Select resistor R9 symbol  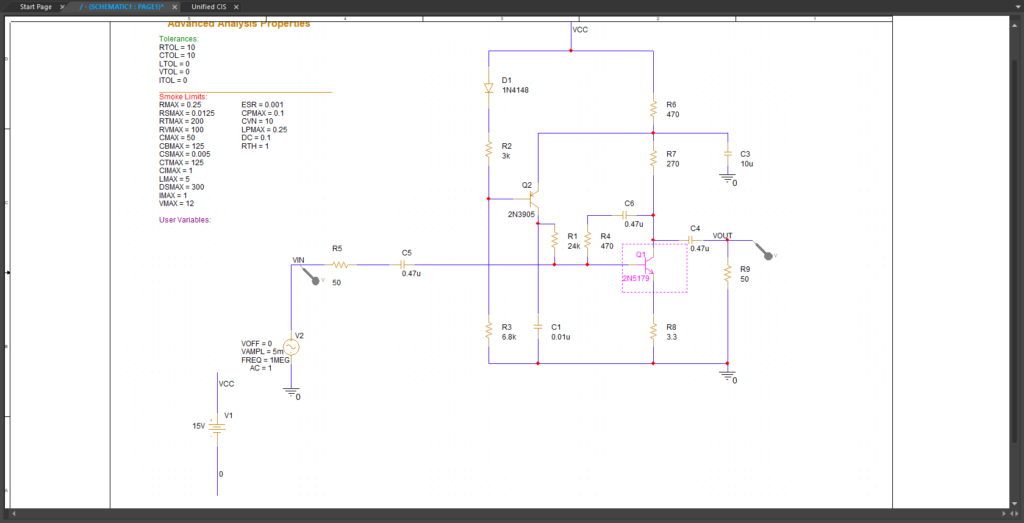pos(727,273)
